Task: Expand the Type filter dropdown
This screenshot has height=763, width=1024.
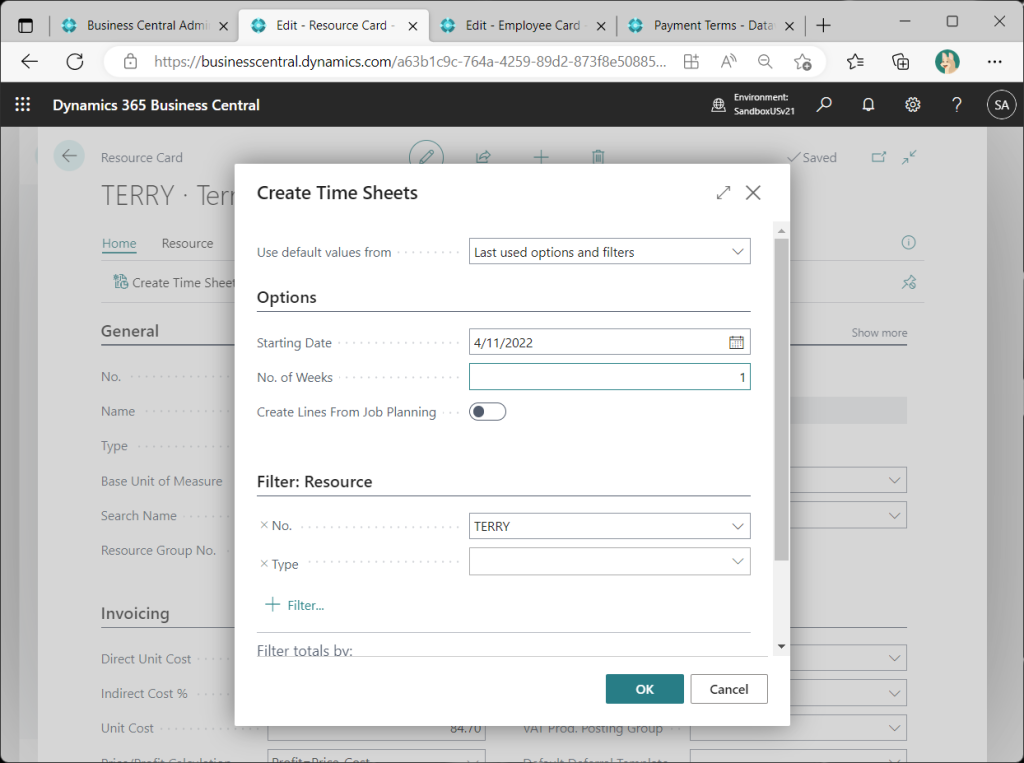Action: tap(737, 561)
